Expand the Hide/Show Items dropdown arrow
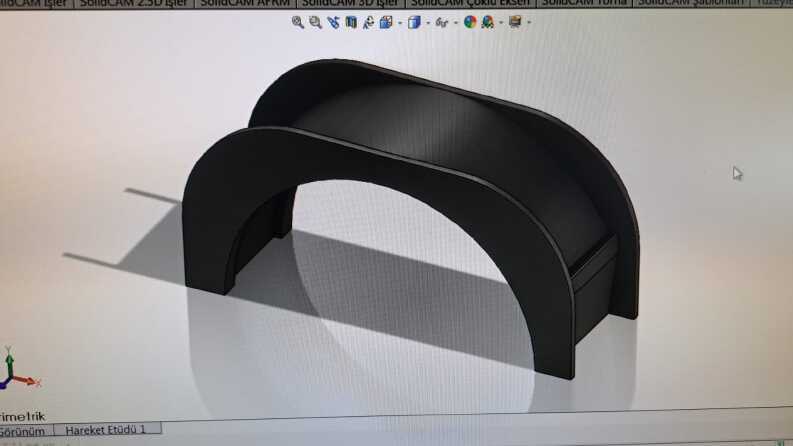 click(x=456, y=23)
